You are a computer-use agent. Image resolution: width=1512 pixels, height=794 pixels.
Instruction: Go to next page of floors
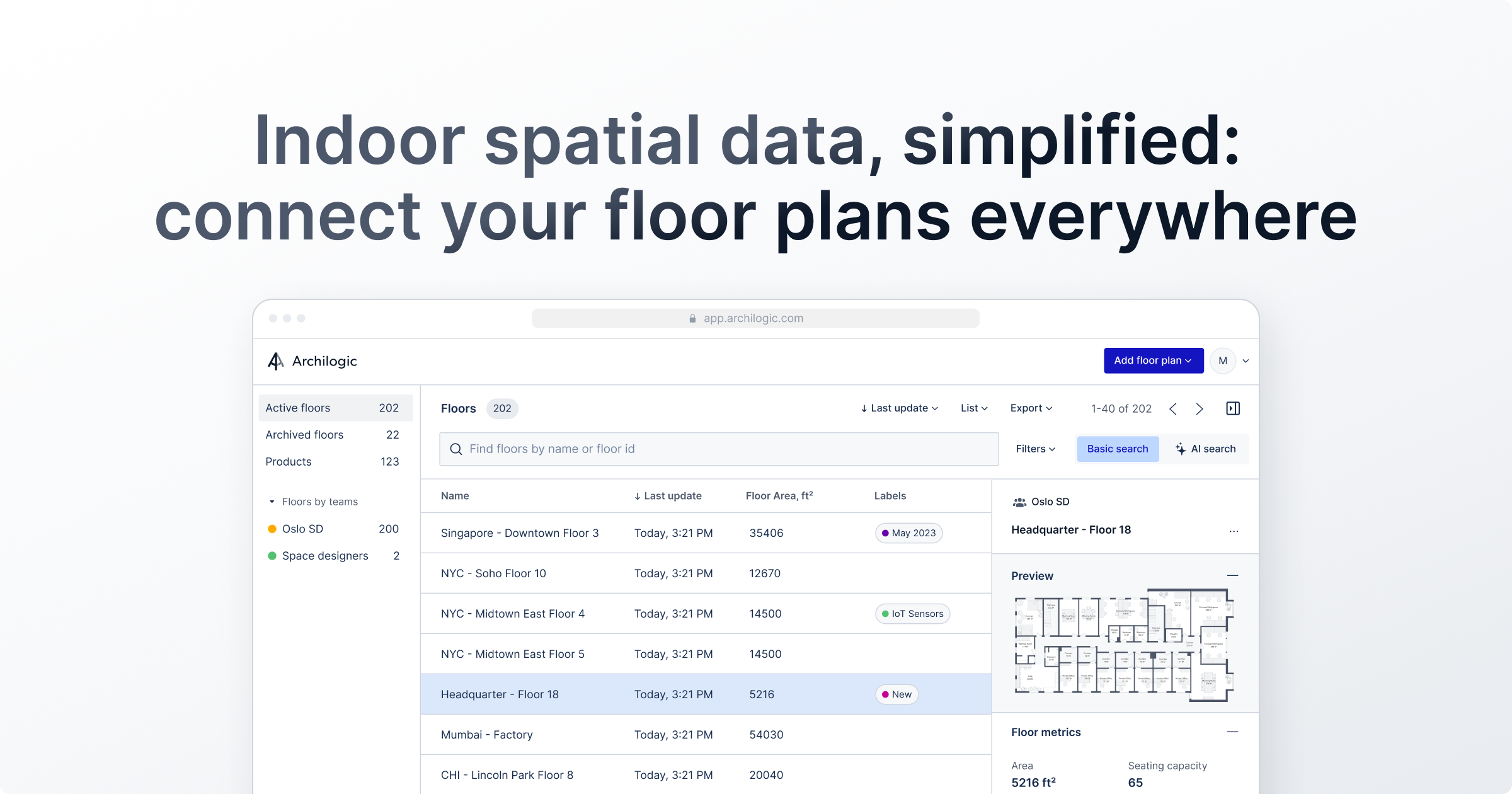point(1200,409)
